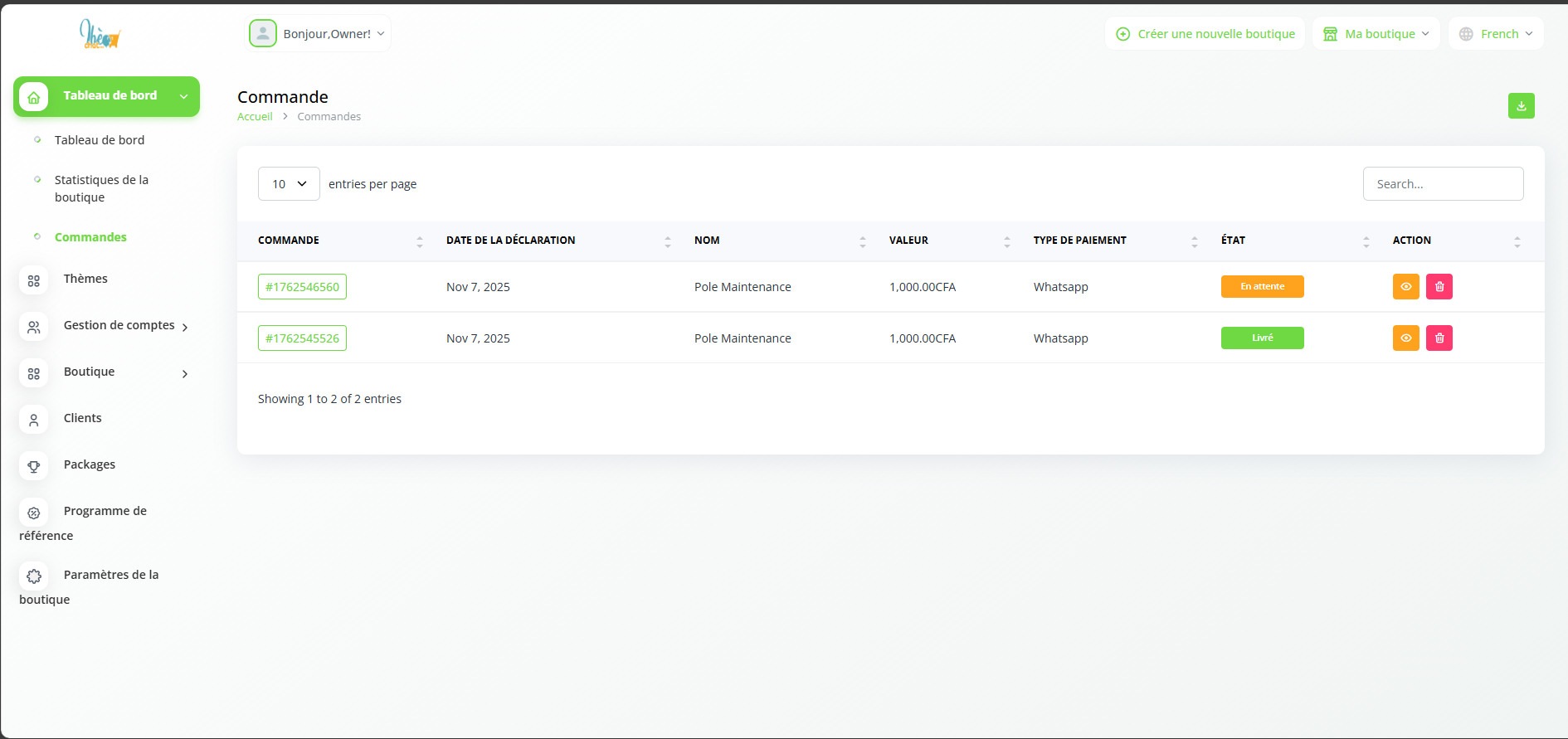
Task: Click the green download export icon
Action: pos(1521,106)
